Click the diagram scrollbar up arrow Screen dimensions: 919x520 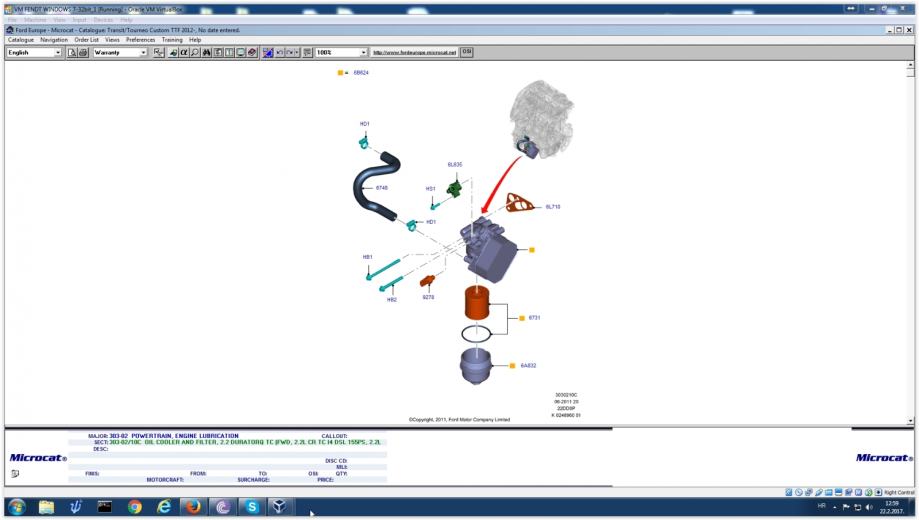click(910, 64)
